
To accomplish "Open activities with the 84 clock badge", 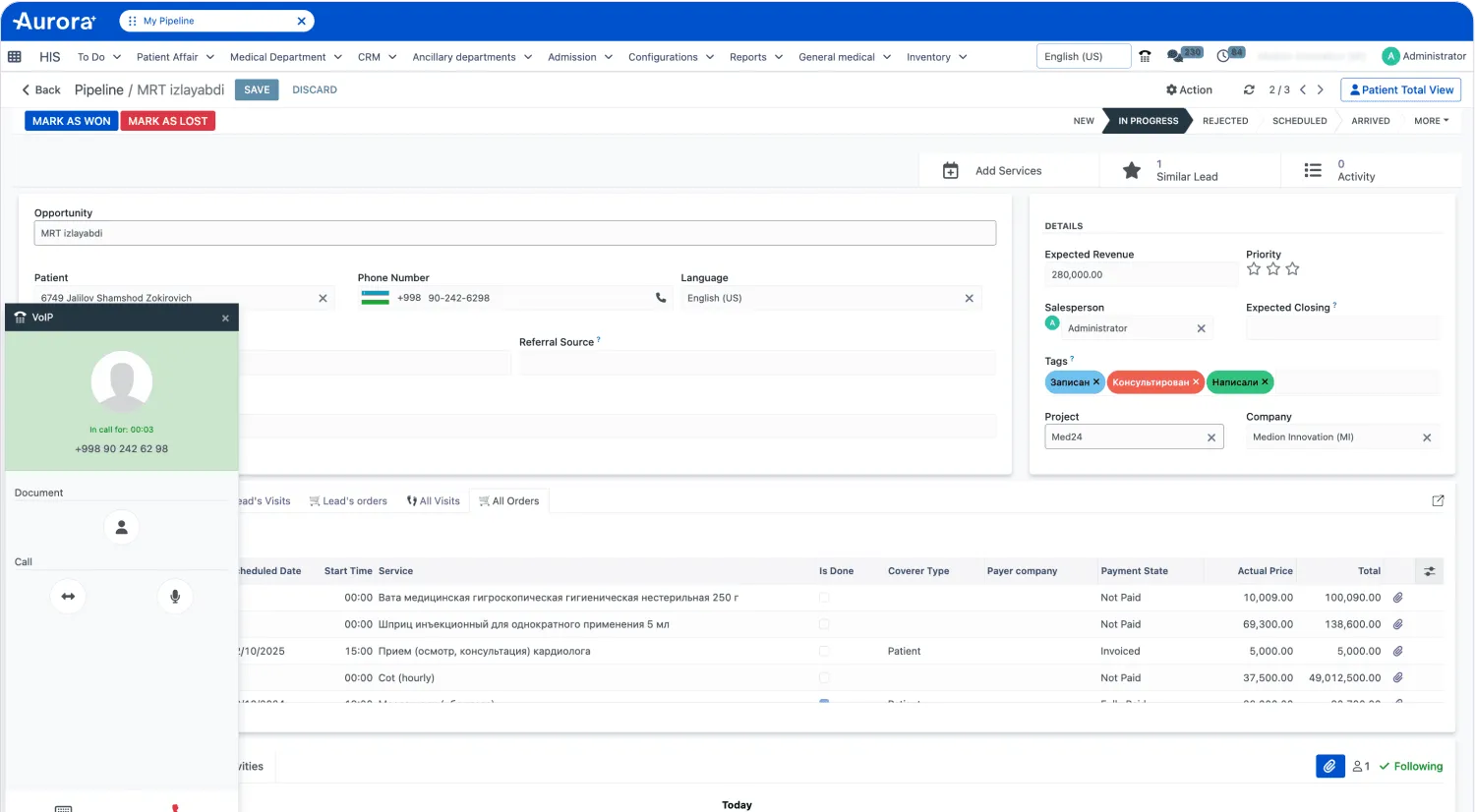I will click(x=1223, y=56).
